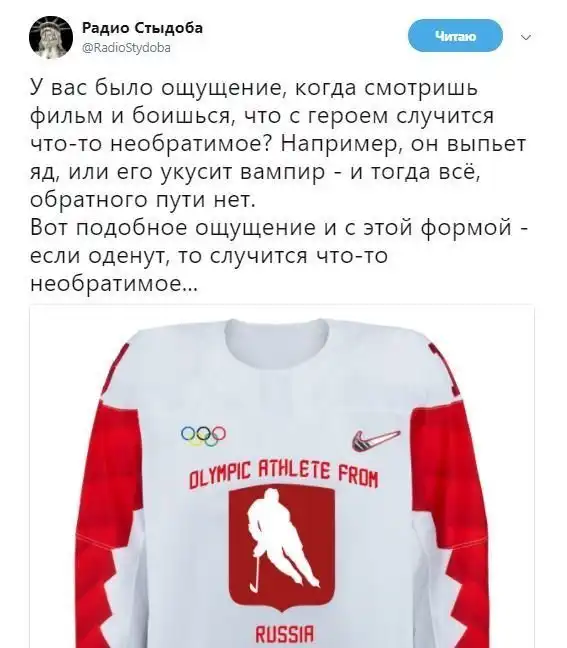Click the word вампир in tweet

pos(282,173)
